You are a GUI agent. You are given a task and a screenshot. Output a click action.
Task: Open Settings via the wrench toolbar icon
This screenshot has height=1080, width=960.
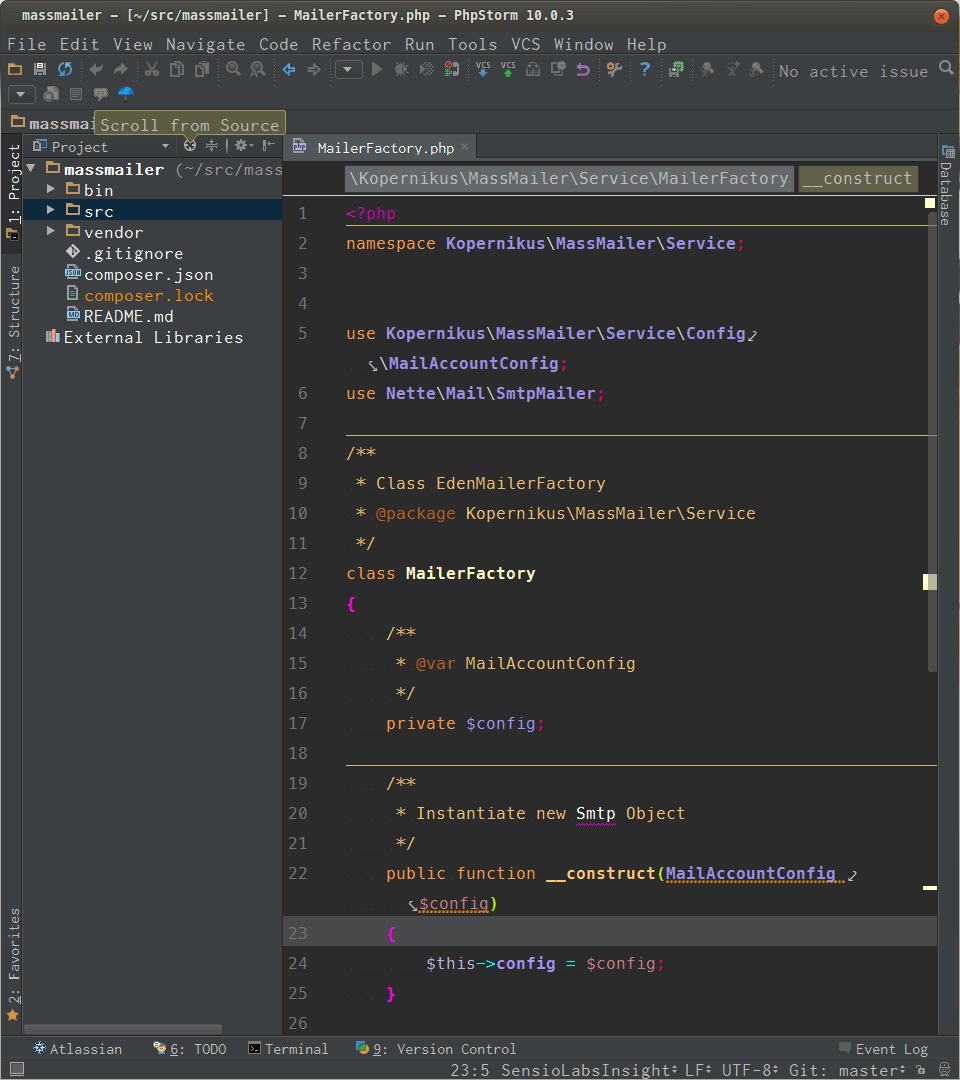tap(613, 70)
